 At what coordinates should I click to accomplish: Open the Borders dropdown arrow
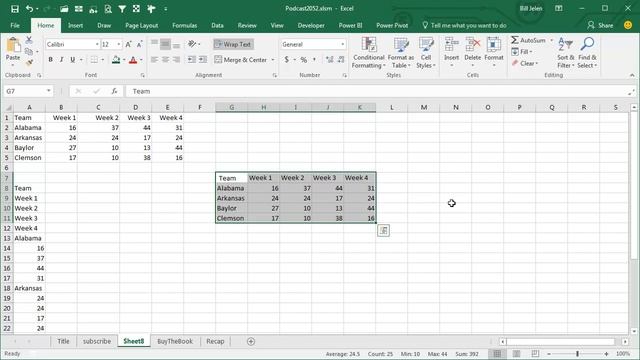tap(102, 60)
